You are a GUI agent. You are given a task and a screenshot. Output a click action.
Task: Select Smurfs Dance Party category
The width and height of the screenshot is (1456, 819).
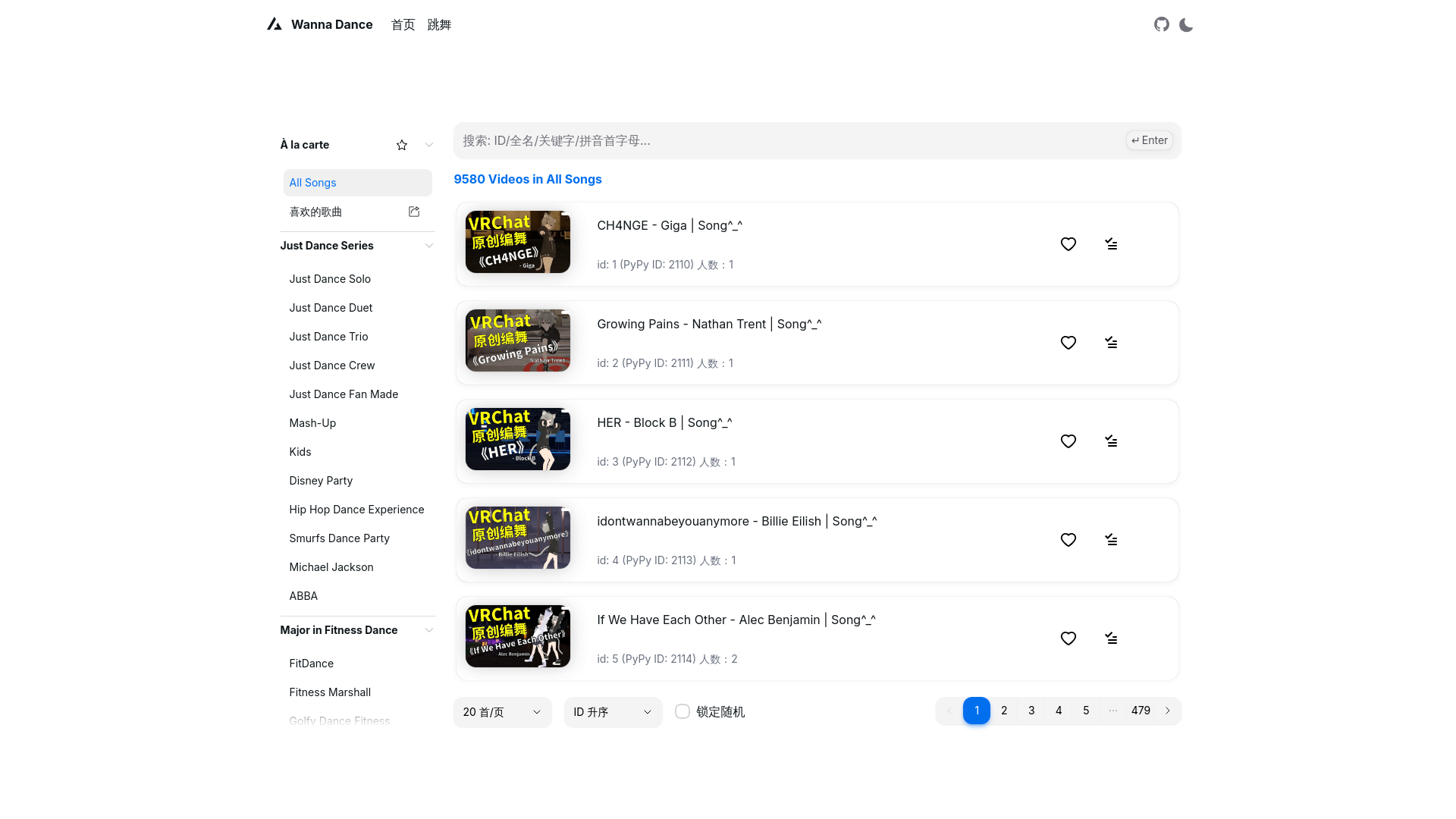(x=339, y=538)
